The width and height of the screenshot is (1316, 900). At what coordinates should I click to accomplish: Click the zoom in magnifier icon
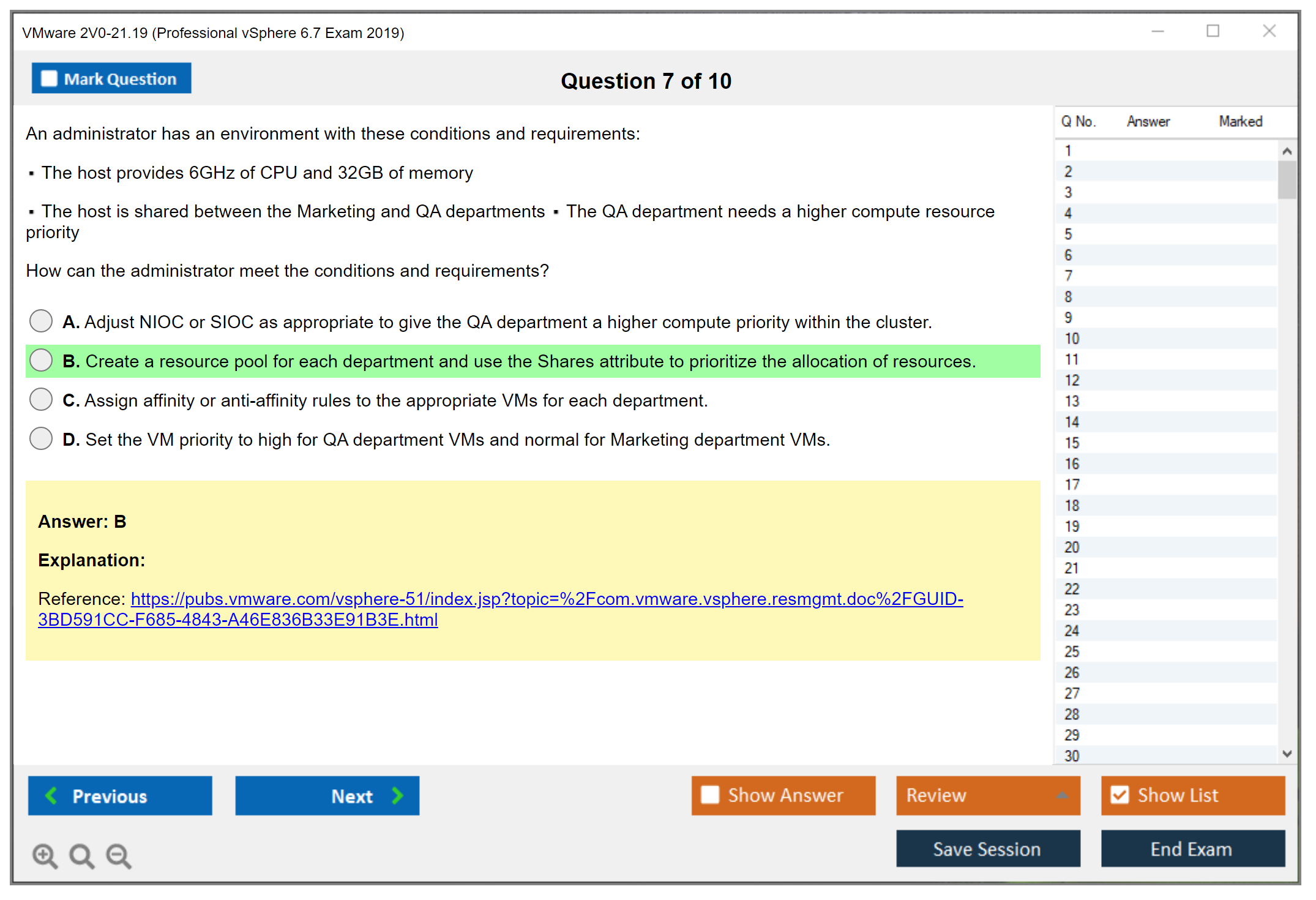click(x=44, y=855)
